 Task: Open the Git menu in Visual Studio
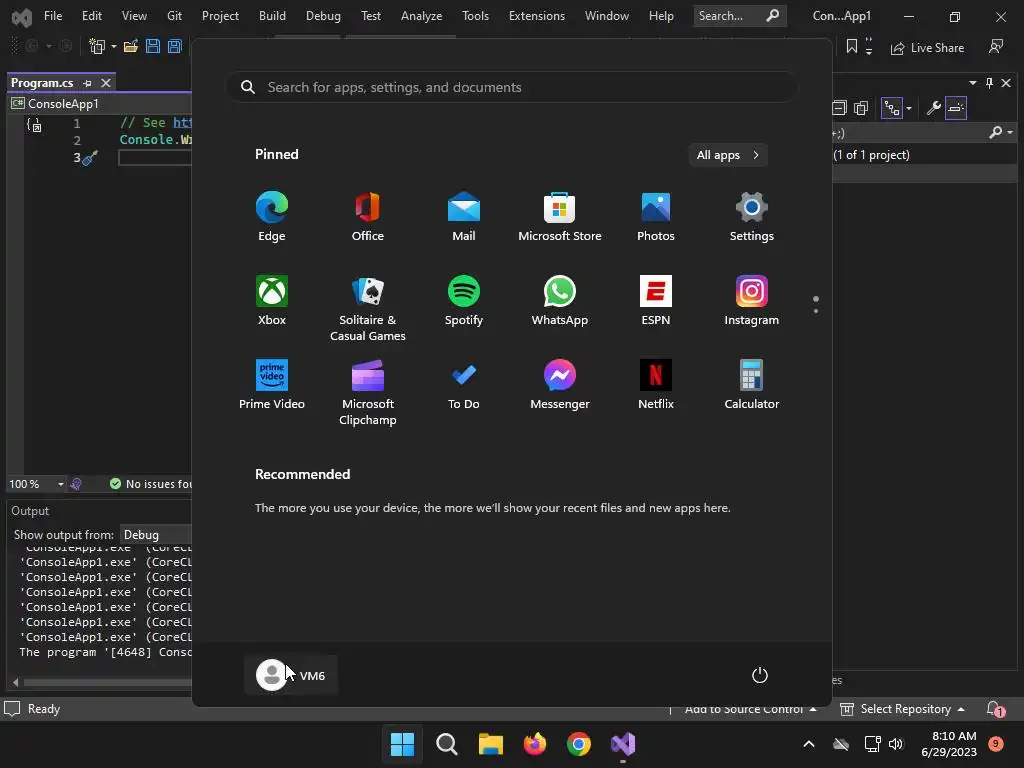(174, 16)
